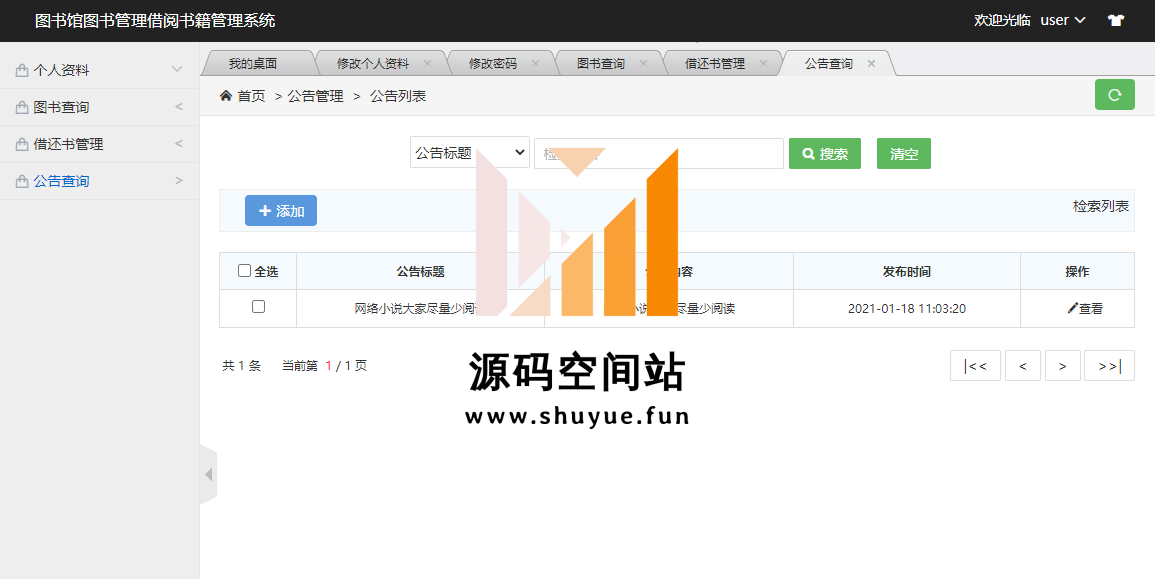Expand the 图书查询 sidebar menu

tap(99, 107)
